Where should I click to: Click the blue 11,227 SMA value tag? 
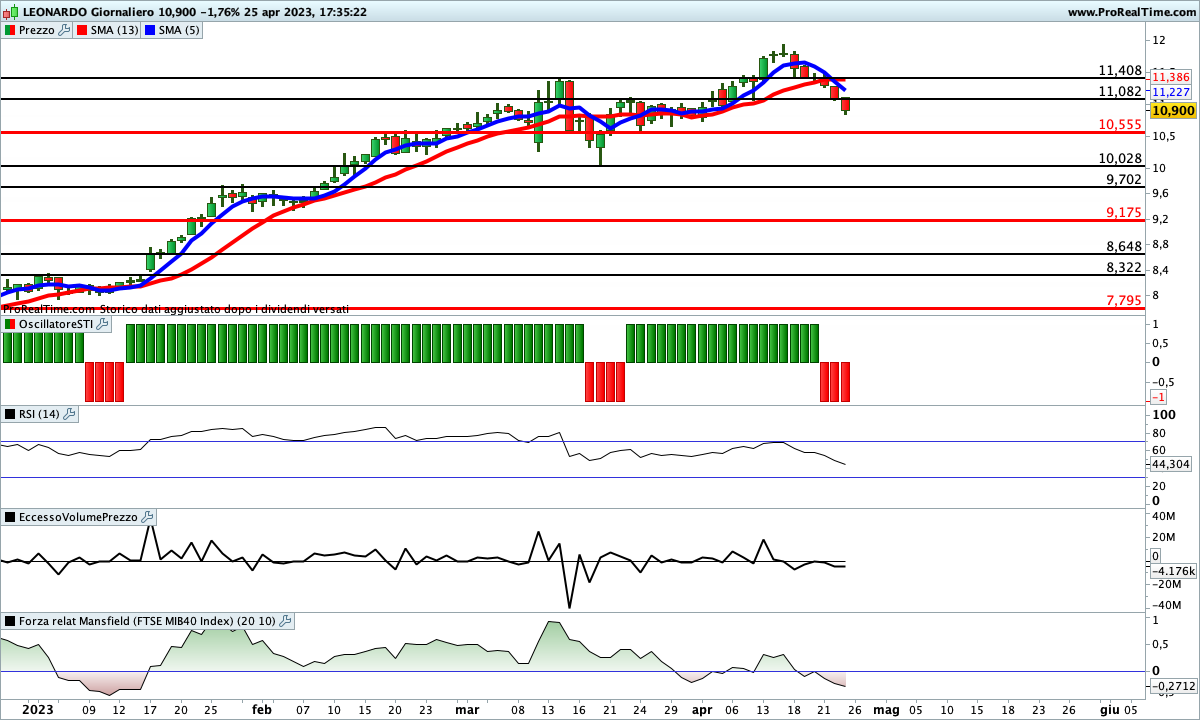point(1171,91)
